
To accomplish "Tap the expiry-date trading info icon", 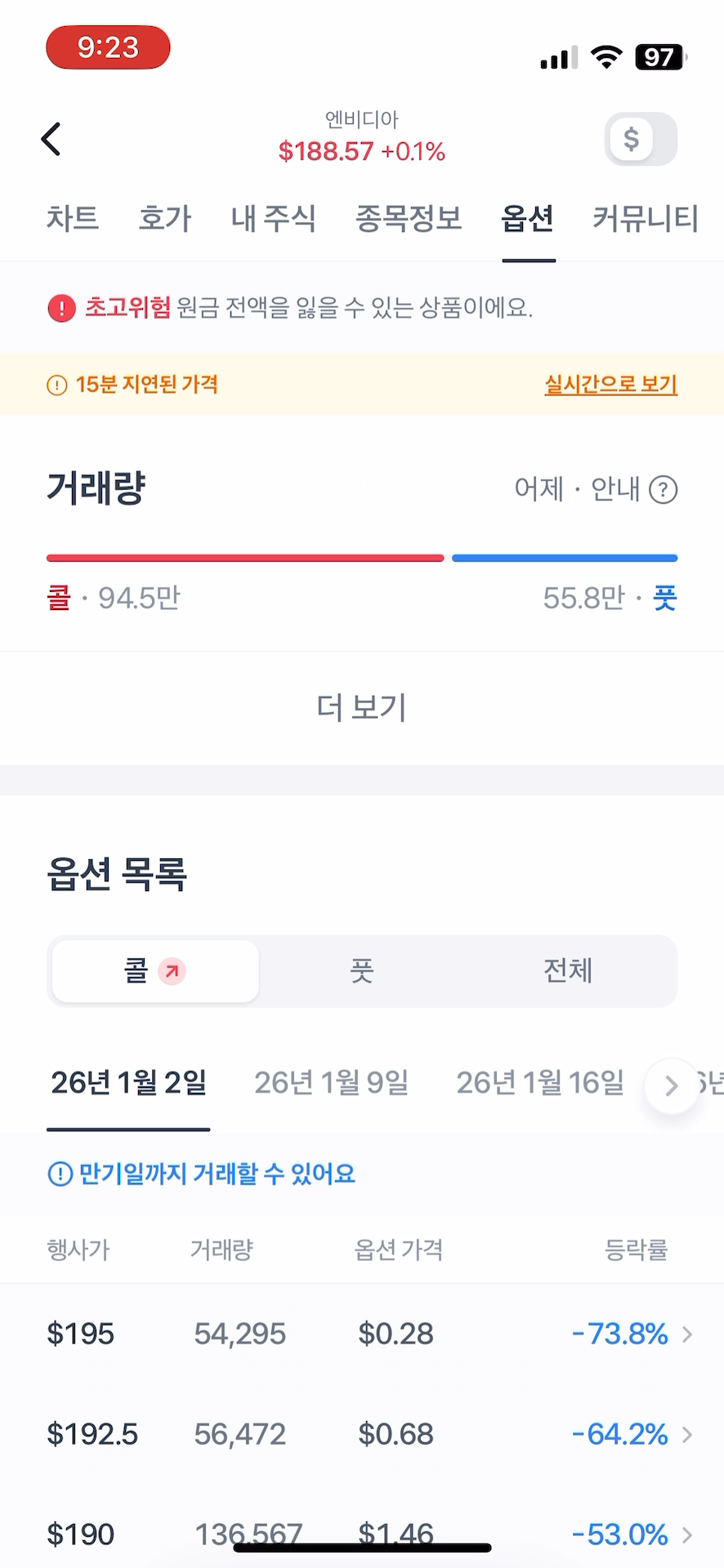I will [60, 1174].
